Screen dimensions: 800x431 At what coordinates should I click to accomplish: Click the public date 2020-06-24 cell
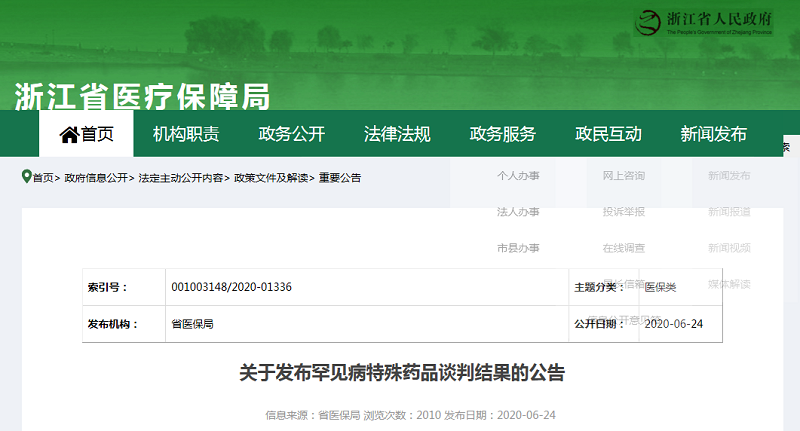click(681, 324)
